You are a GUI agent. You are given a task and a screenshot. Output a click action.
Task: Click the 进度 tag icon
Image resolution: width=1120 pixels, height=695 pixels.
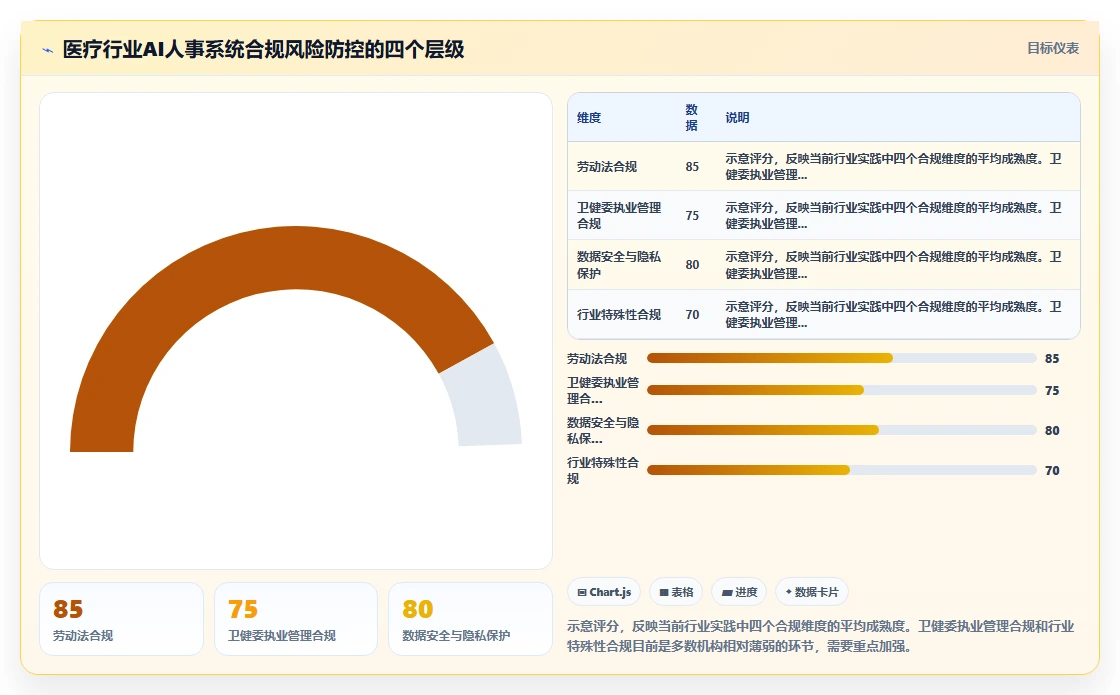coord(727,592)
